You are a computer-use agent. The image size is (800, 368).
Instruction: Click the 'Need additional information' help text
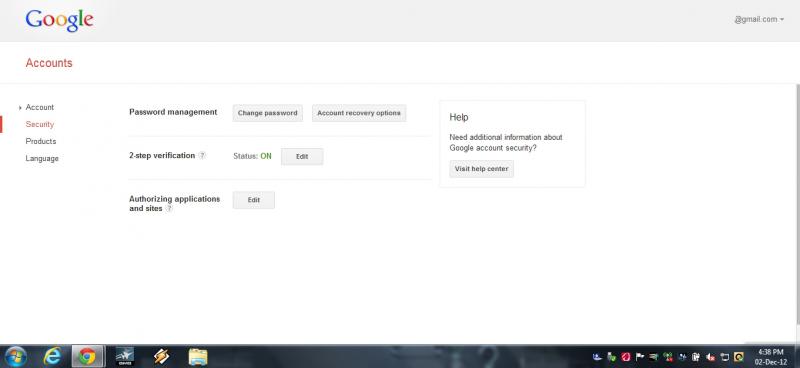tap(506, 143)
